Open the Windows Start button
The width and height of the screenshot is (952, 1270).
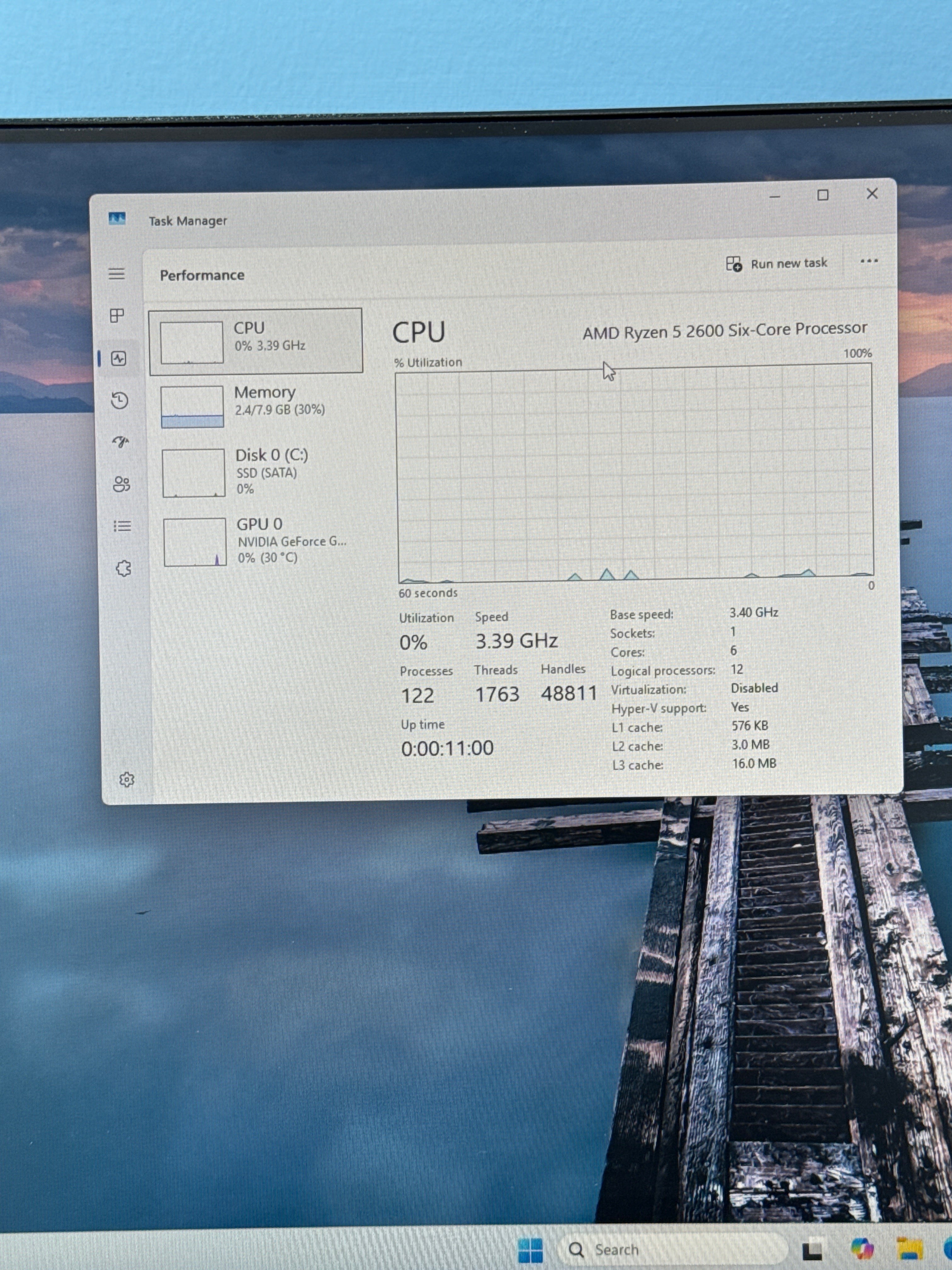tap(530, 1250)
